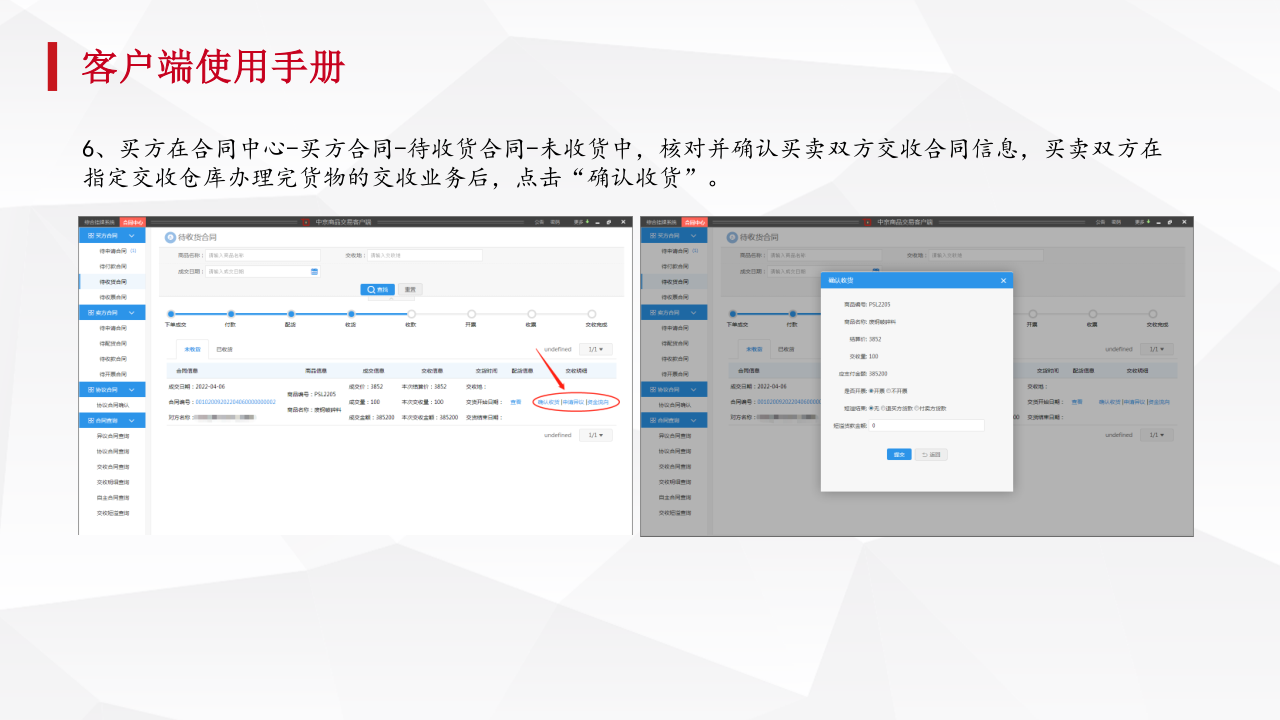Screen dimensions: 1280x720
Task: Click blue 提交 button in the dialog
Action: [x=899, y=454]
